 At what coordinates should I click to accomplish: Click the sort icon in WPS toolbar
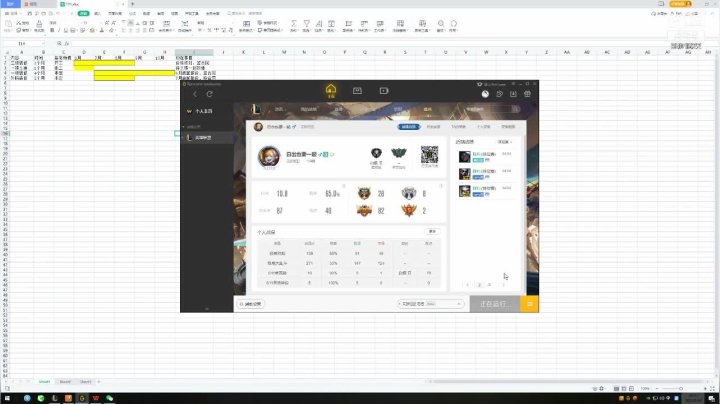coord(319,23)
